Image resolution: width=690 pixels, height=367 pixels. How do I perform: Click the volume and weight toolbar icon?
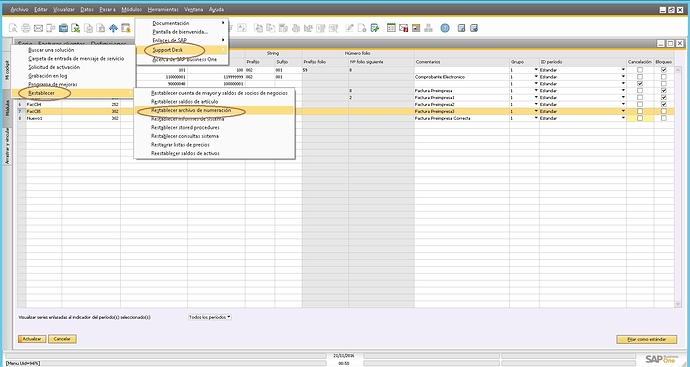(308, 28)
